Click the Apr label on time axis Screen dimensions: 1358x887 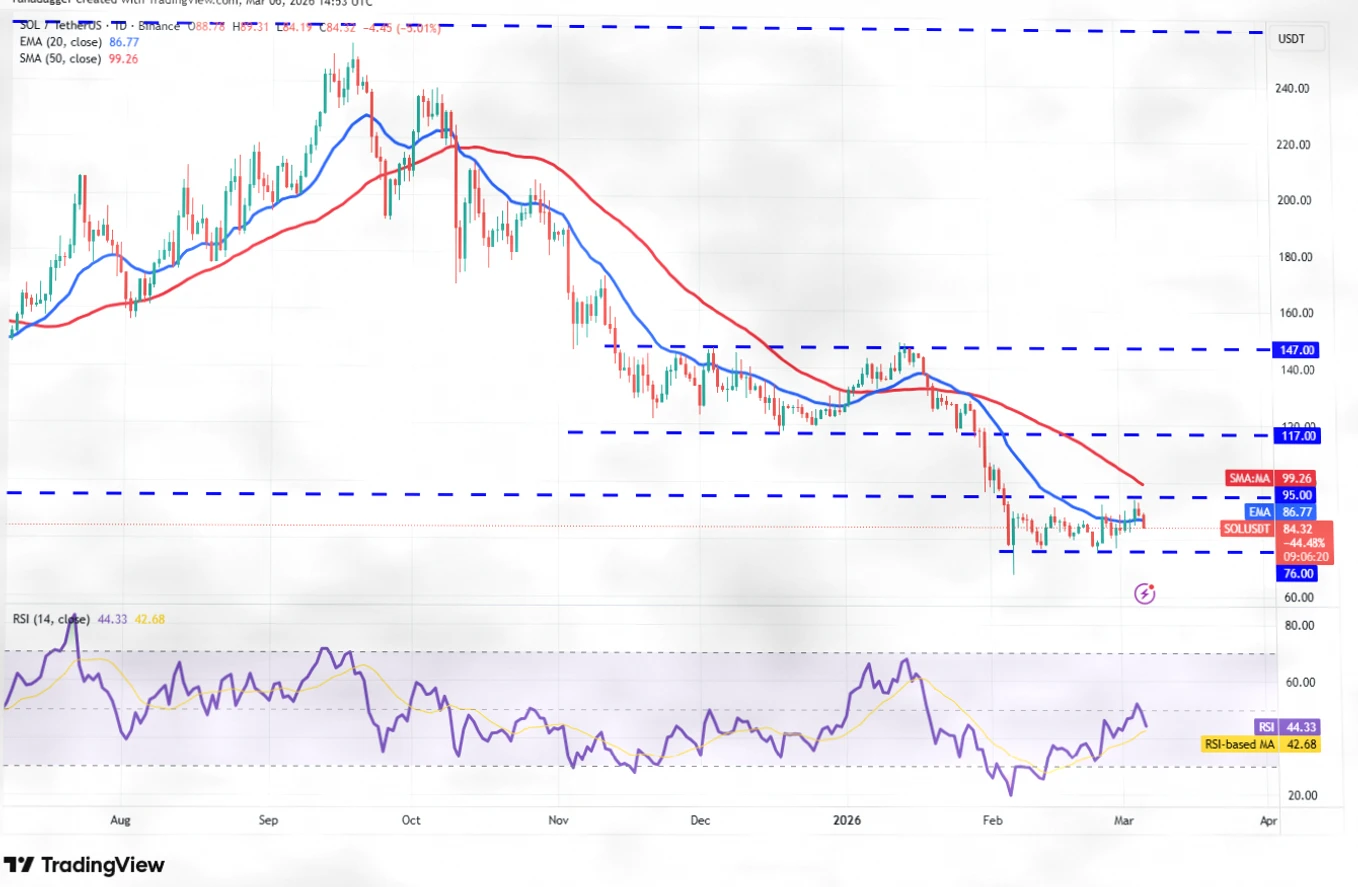pyautogui.click(x=1268, y=821)
